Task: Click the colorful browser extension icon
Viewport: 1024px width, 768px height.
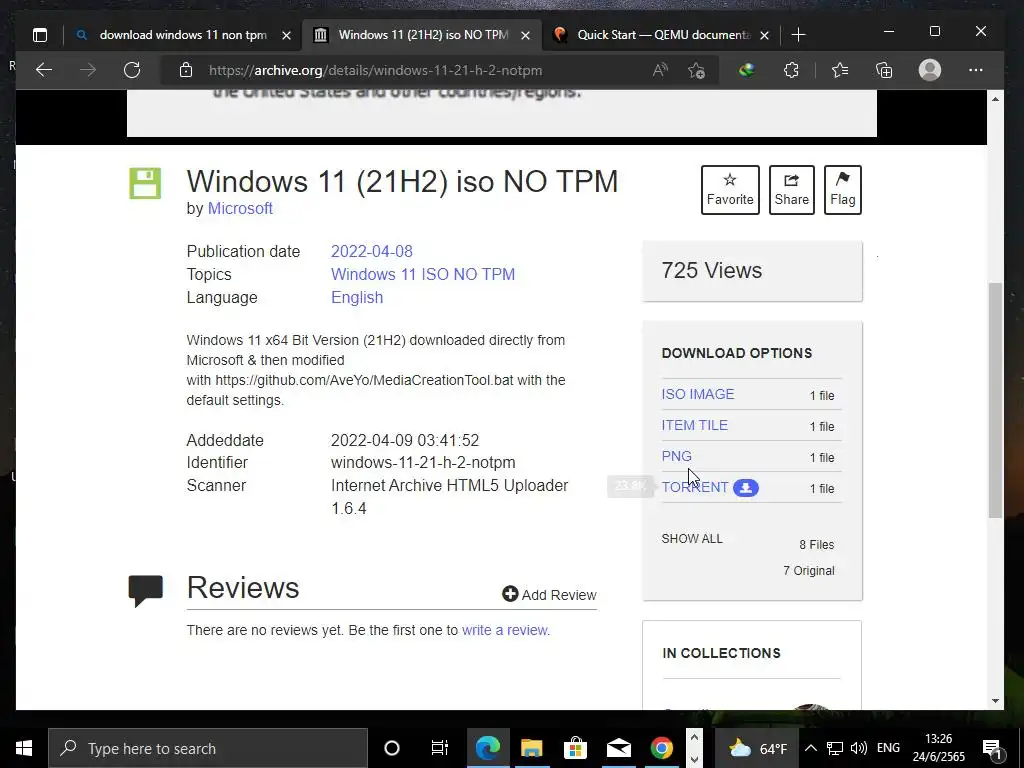Action: coord(746,70)
